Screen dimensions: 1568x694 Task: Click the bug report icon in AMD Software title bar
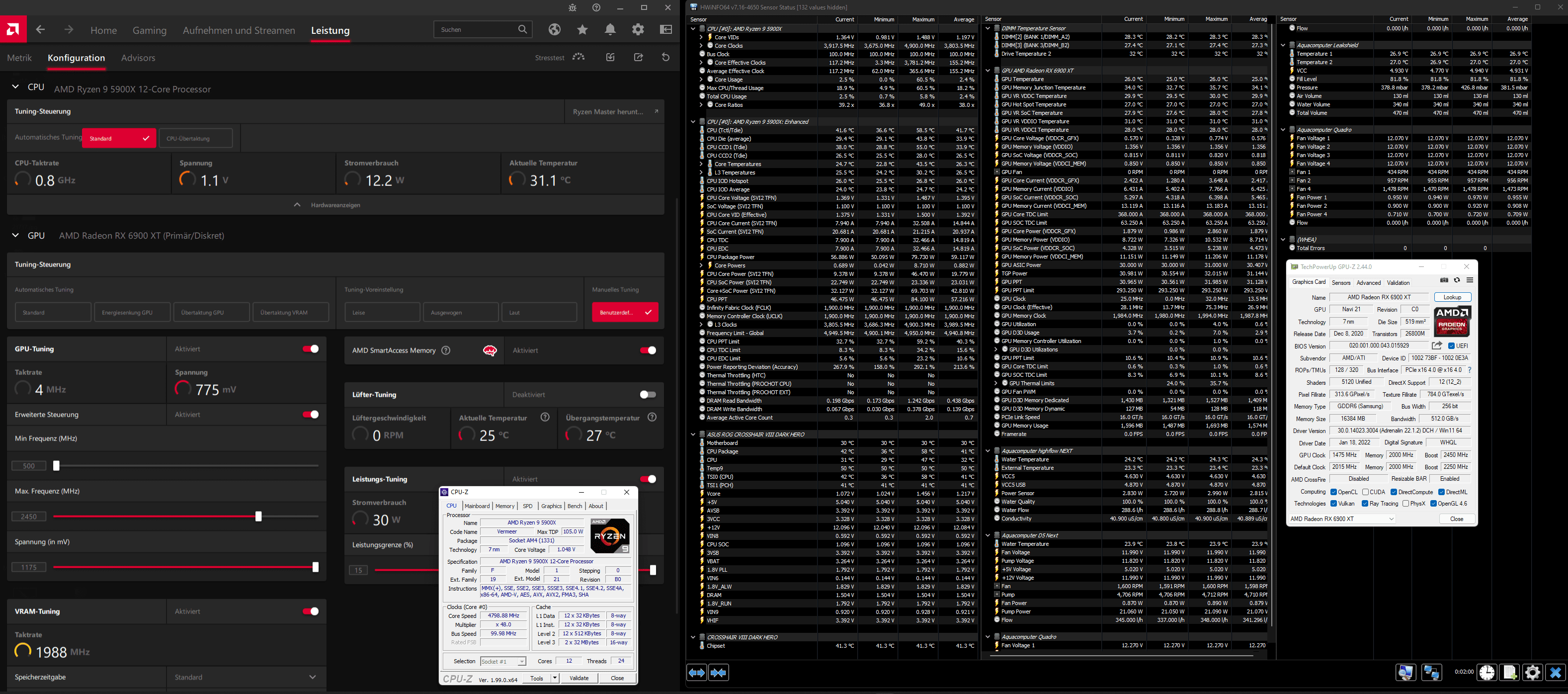click(x=572, y=7)
